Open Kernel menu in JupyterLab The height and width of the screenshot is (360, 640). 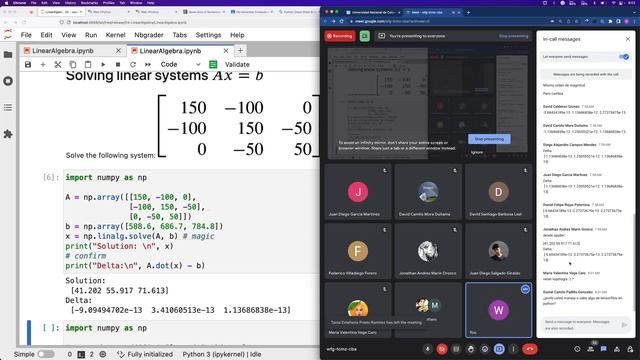pos(116,35)
